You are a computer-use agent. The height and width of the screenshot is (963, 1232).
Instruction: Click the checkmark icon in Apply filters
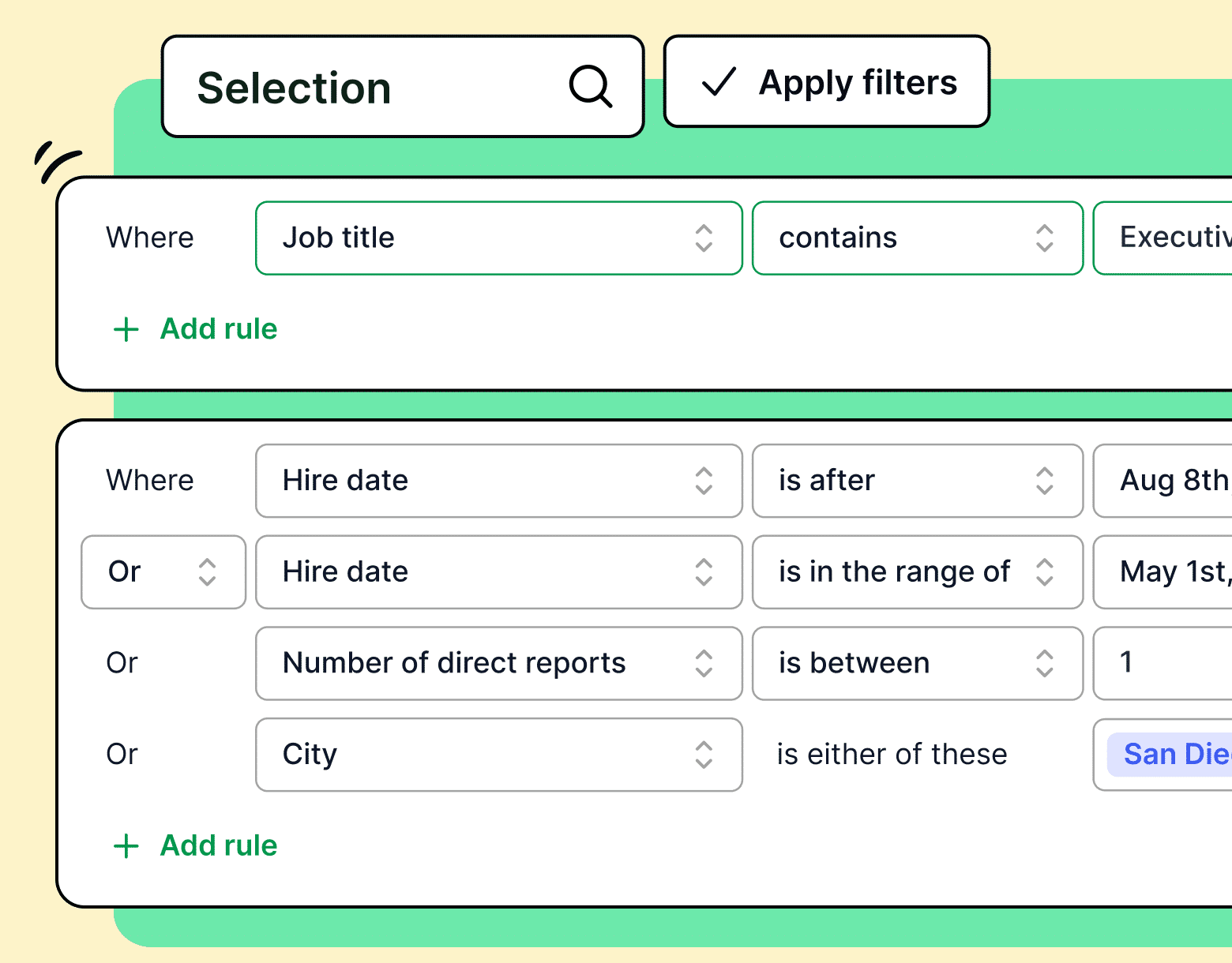tap(719, 82)
